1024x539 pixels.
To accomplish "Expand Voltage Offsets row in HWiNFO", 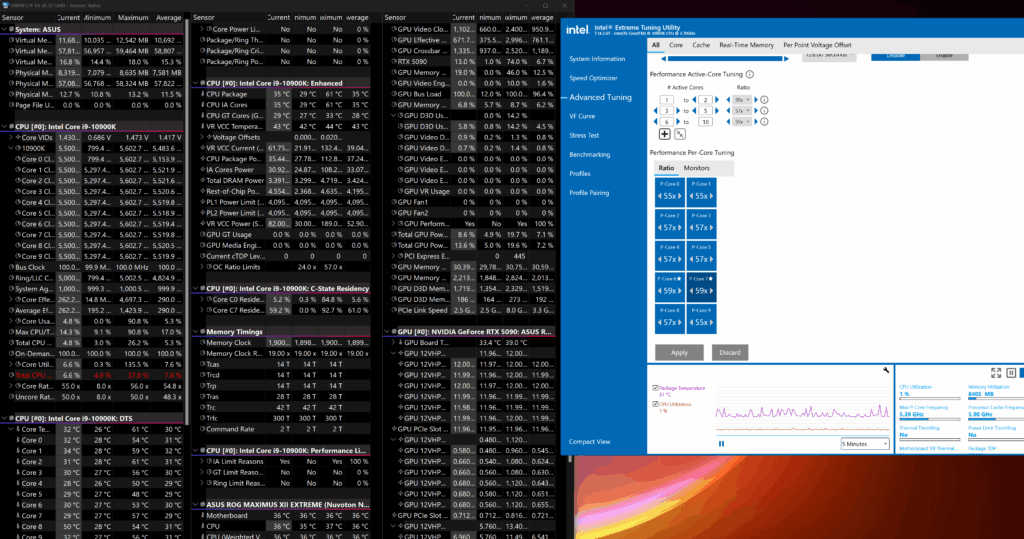I will point(202,138).
